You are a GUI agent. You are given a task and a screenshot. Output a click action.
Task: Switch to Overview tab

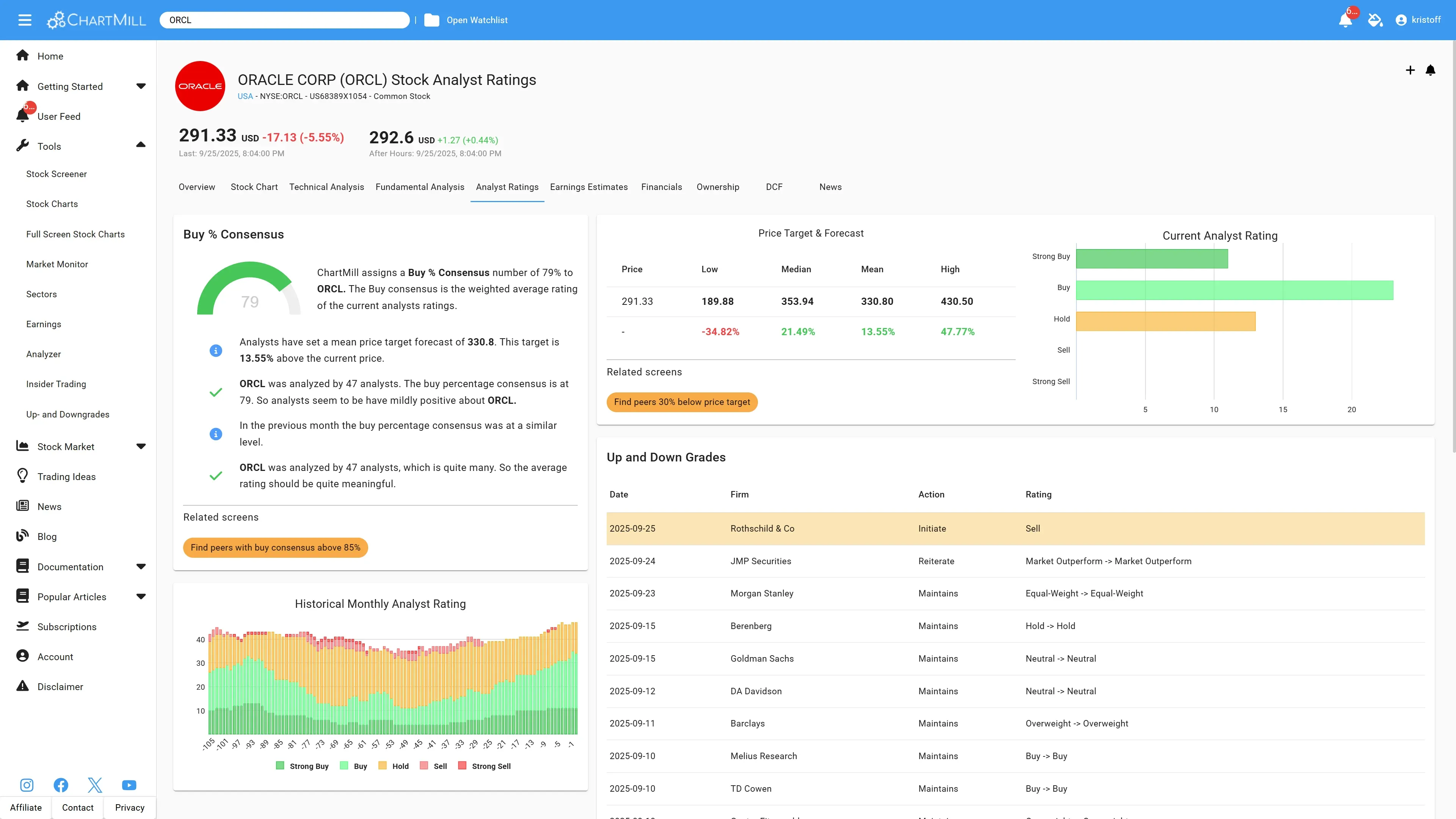[x=197, y=187]
